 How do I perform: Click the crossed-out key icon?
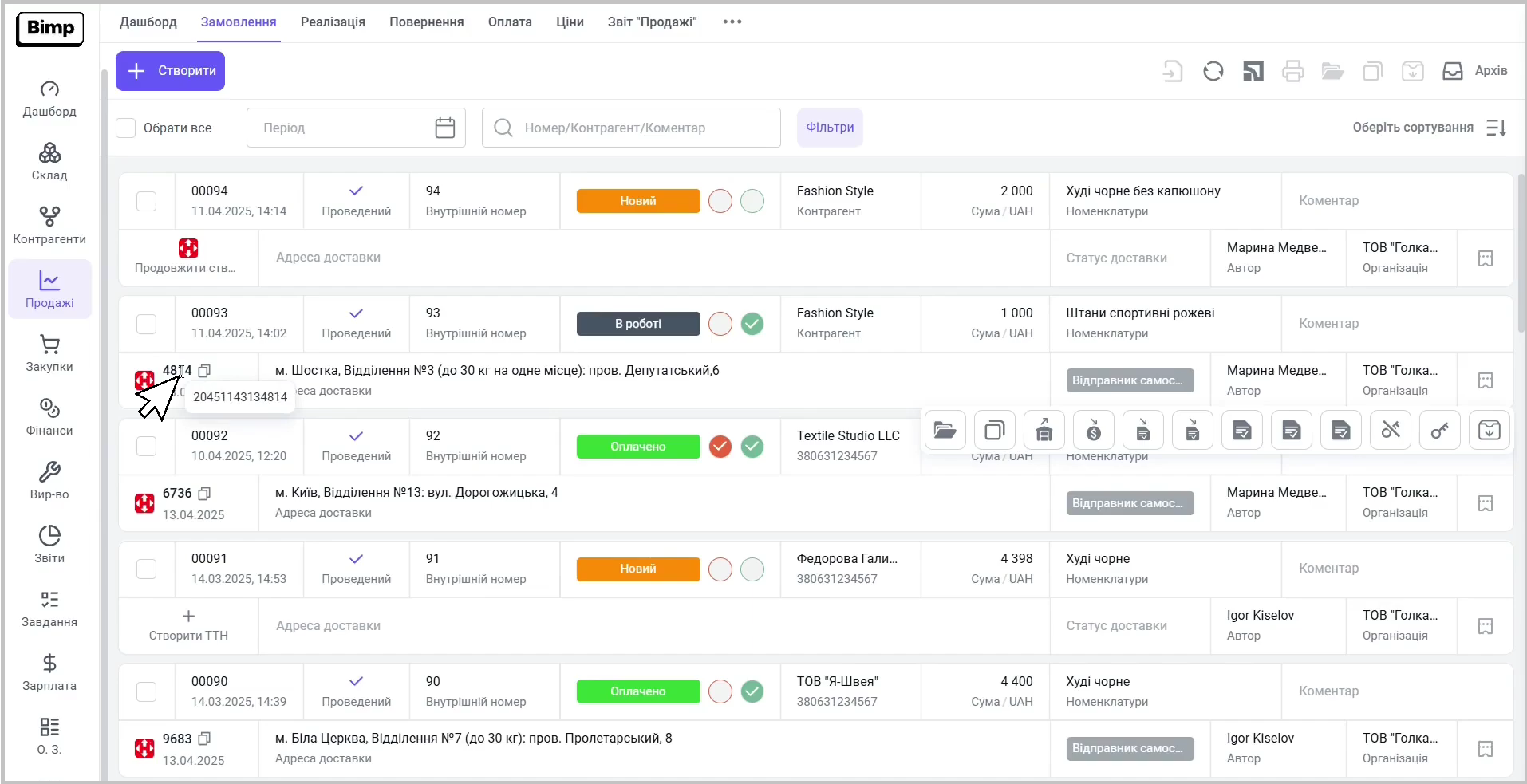pos(1391,431)
